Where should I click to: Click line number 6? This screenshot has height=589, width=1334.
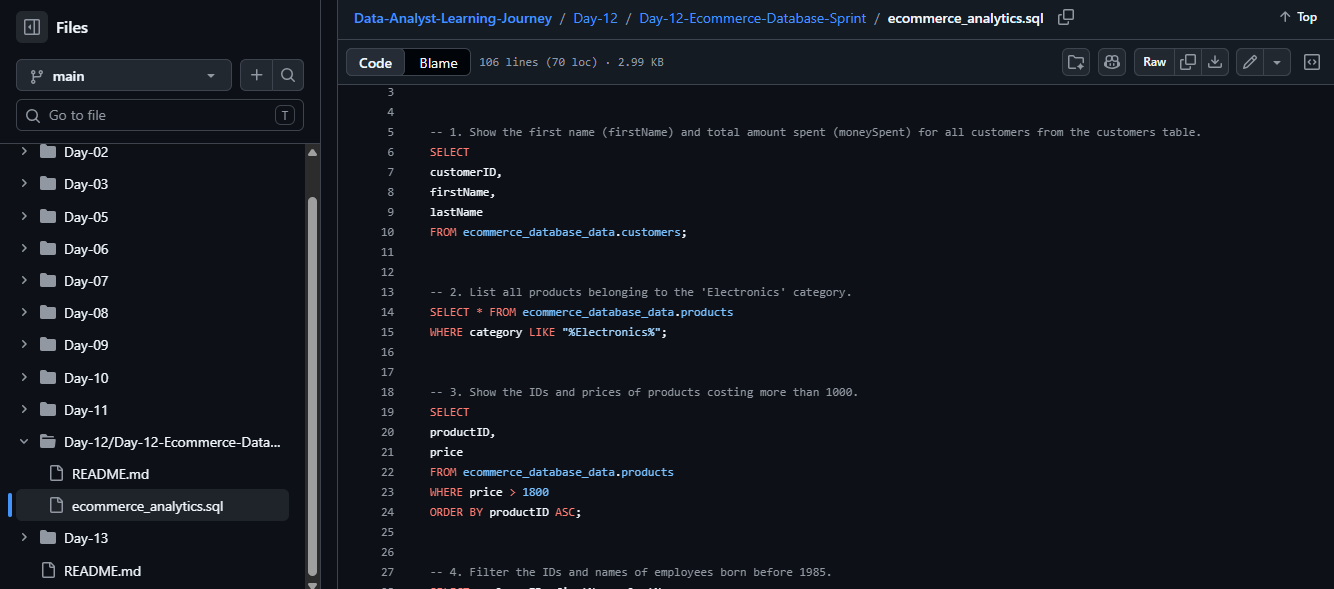point(391,152)
